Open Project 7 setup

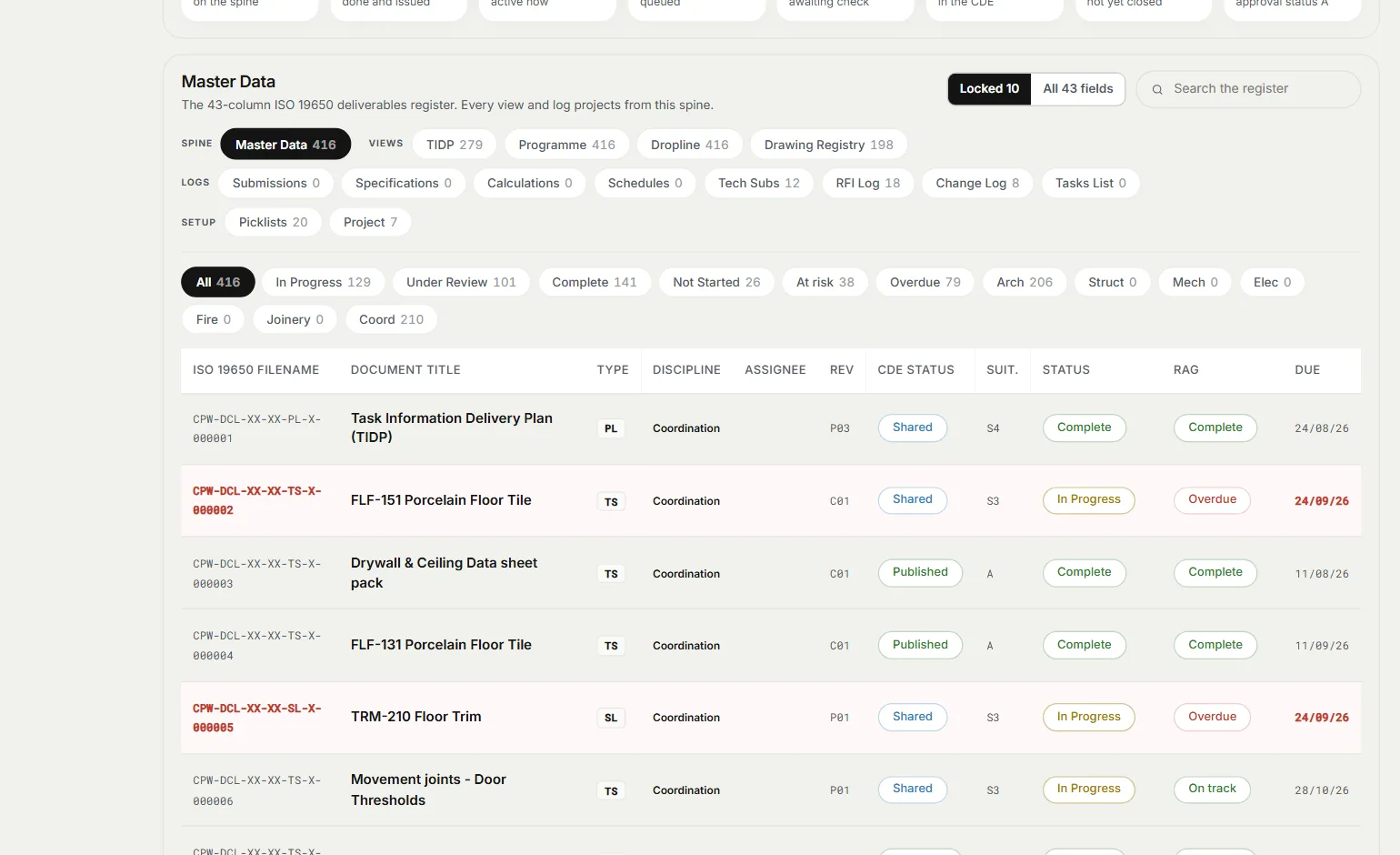pyautogui.click(x=370, y=222)
